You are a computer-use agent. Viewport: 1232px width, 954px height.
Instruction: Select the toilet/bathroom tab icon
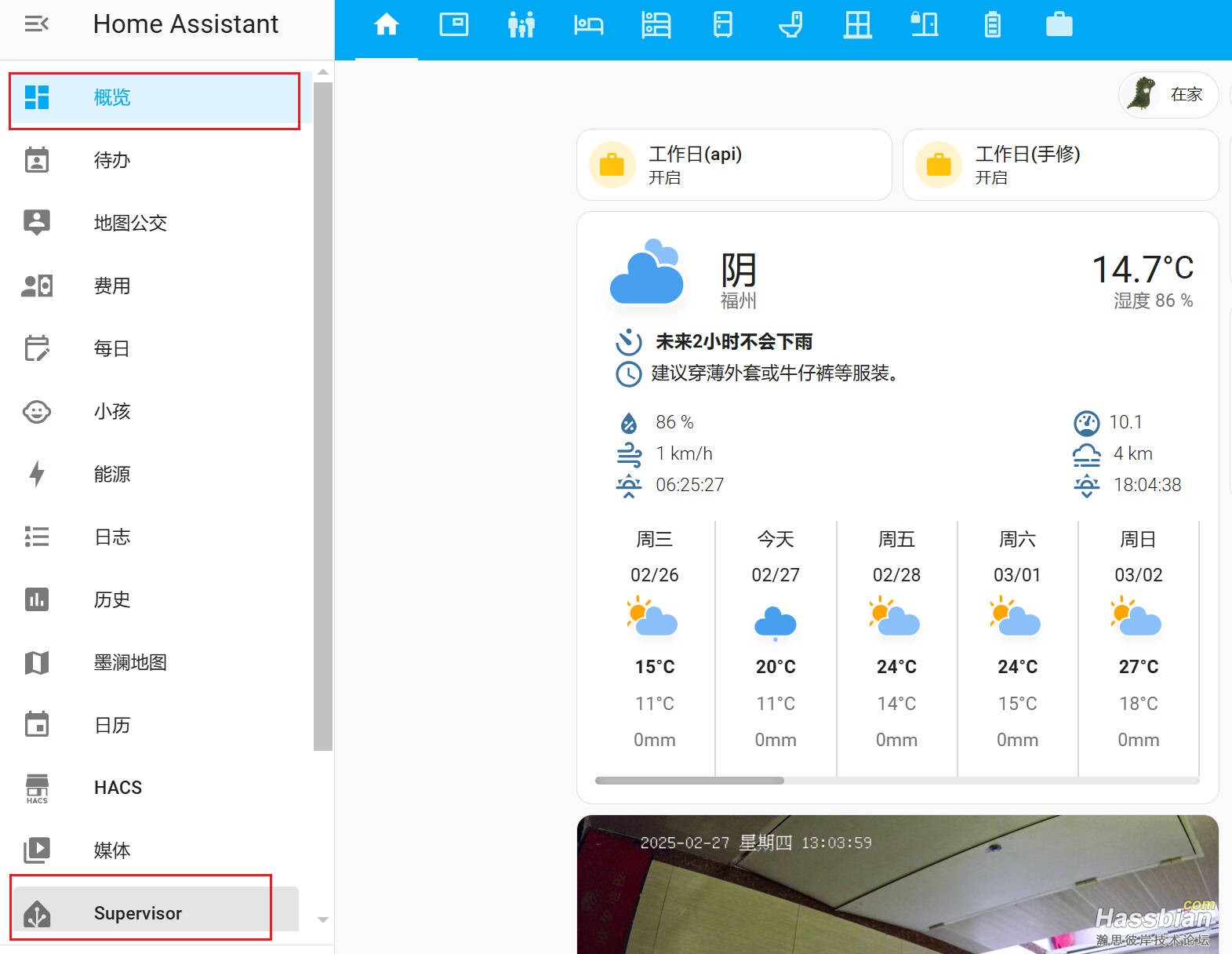point(790,25)
